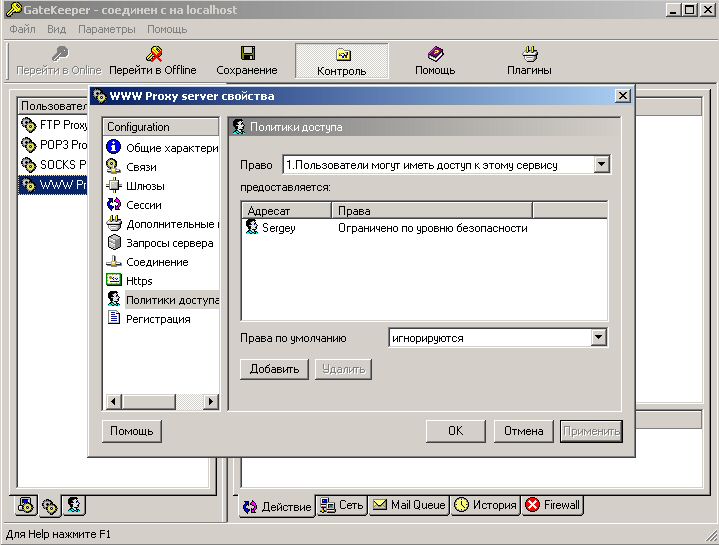Open Общие характеристики configuration page

[162, 148]
